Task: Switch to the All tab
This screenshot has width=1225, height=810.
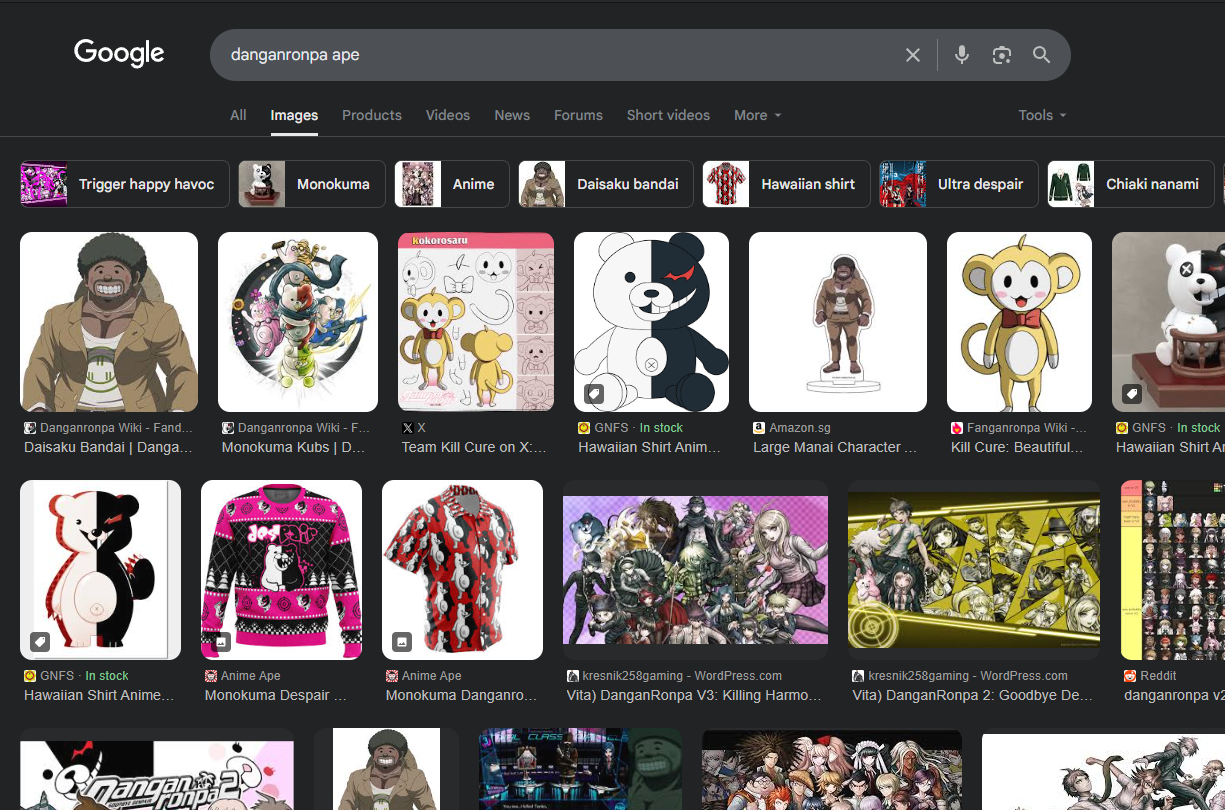Action: (x=238, y=115)
